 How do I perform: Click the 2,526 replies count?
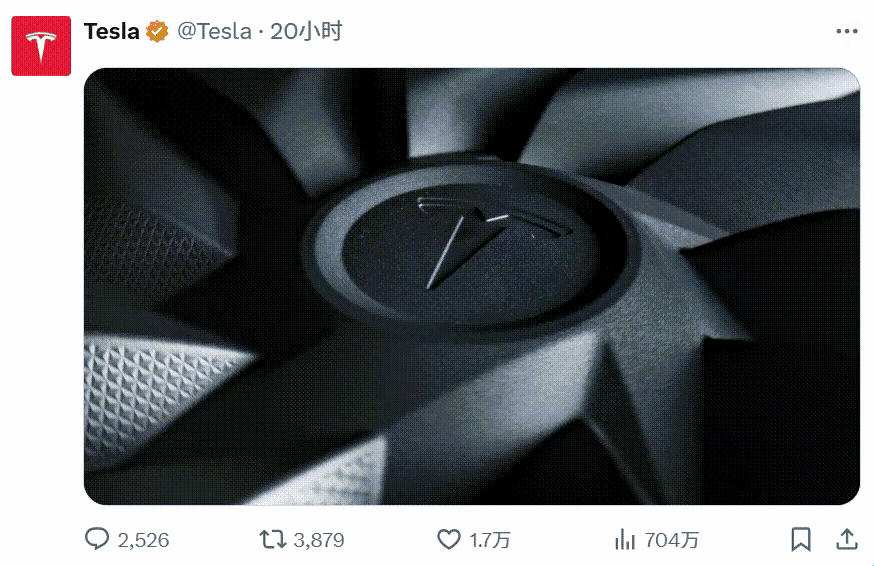click(x=143, y=540)
